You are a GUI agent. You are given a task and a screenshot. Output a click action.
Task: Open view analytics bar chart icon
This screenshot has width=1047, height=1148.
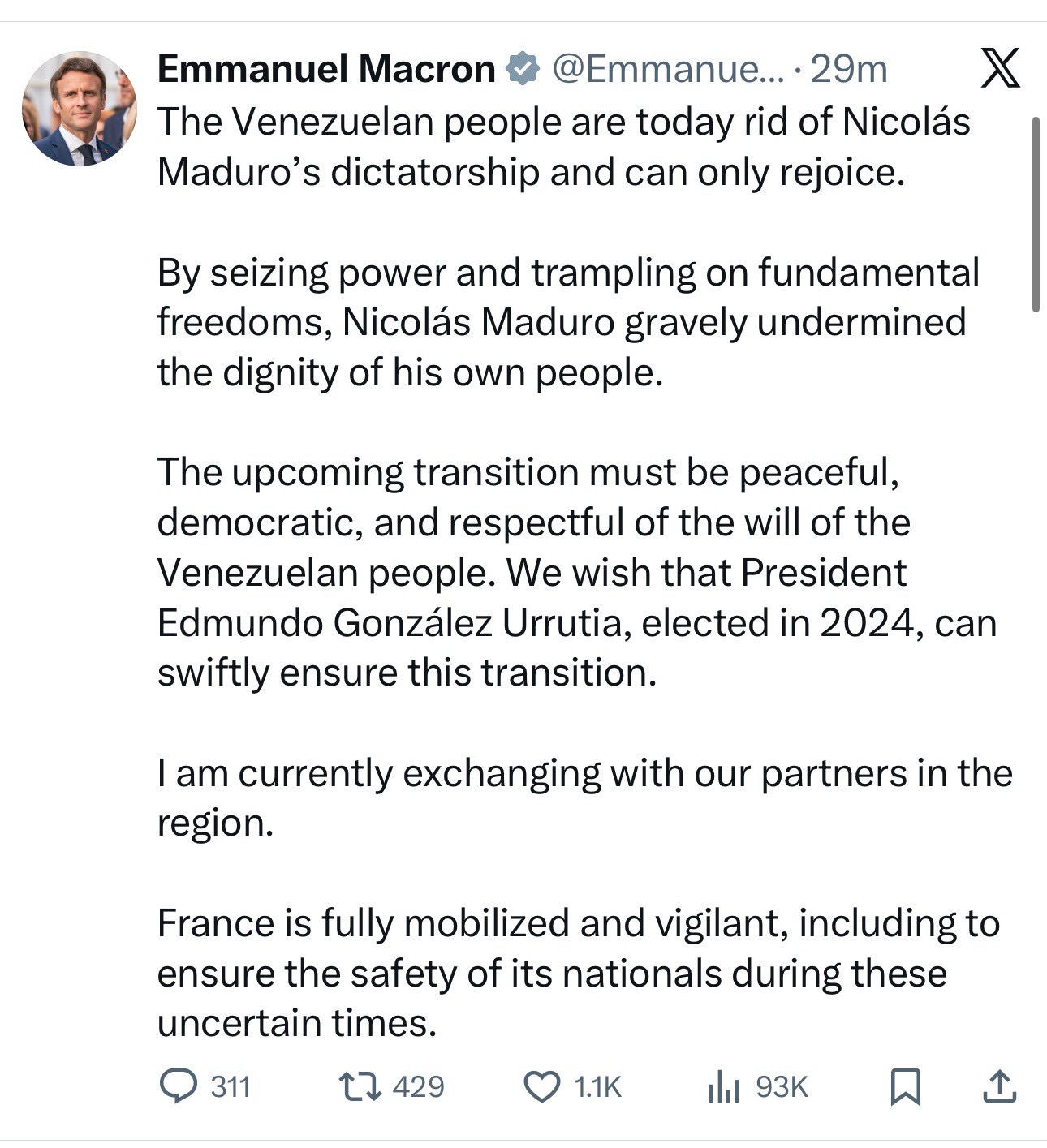coord(723,1086)
